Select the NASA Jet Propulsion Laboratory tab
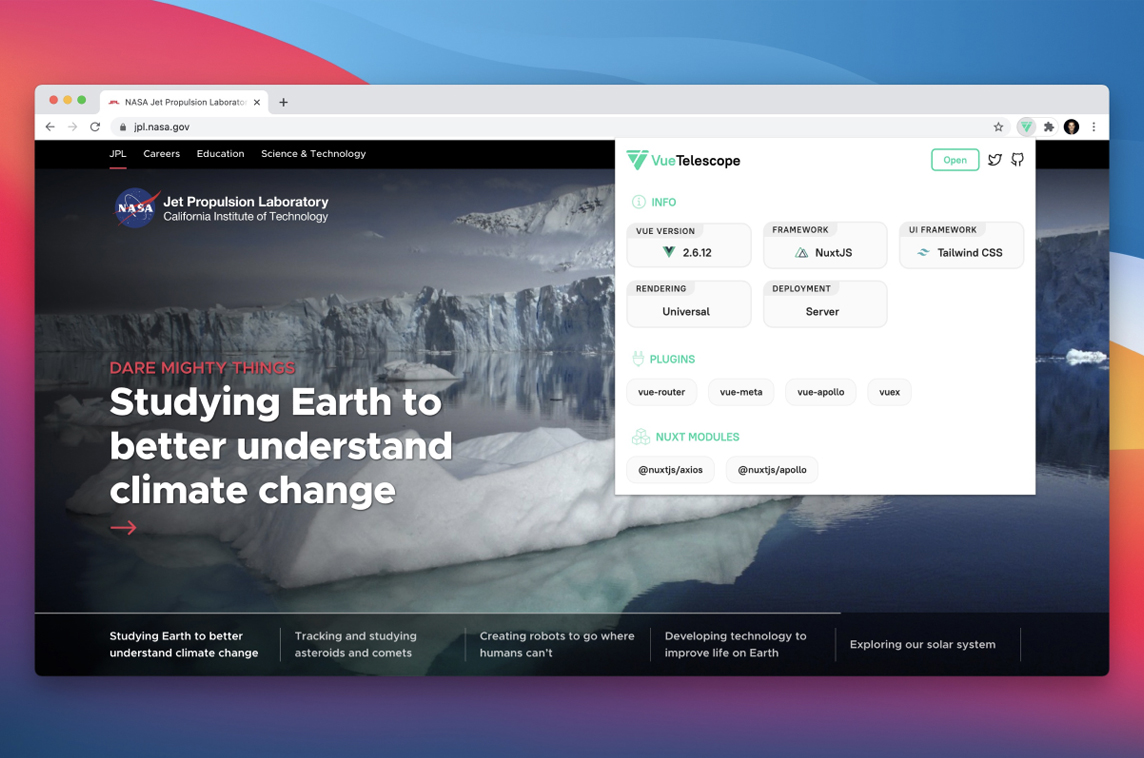Image resolution: width=1144 pixels, height=758 pixels. tap(185, 102)
